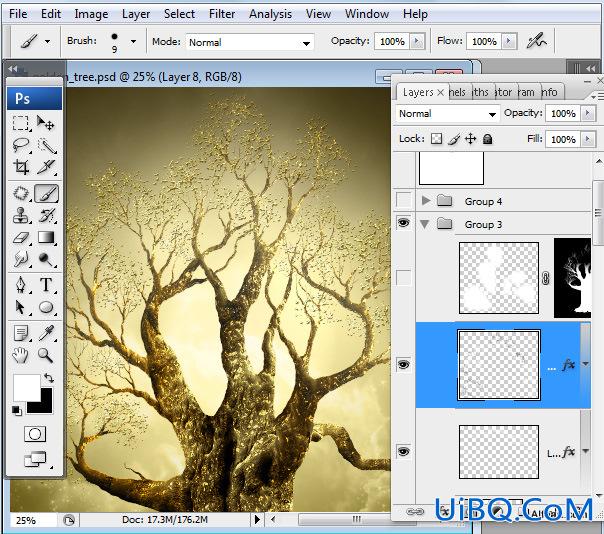Open the Layer menu
Viewport: 604px width, 534px height.
[x=136, y=14]
